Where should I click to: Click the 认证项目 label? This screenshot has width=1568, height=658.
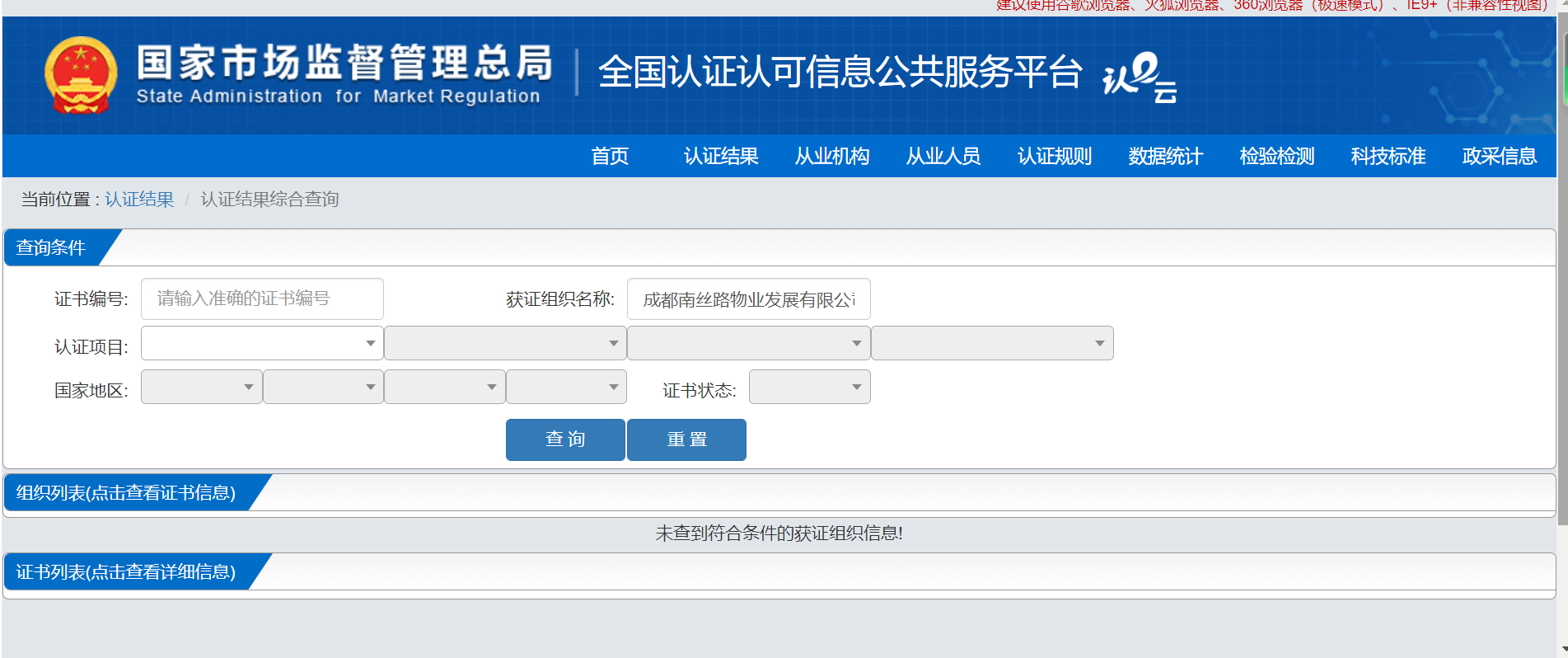91,347
